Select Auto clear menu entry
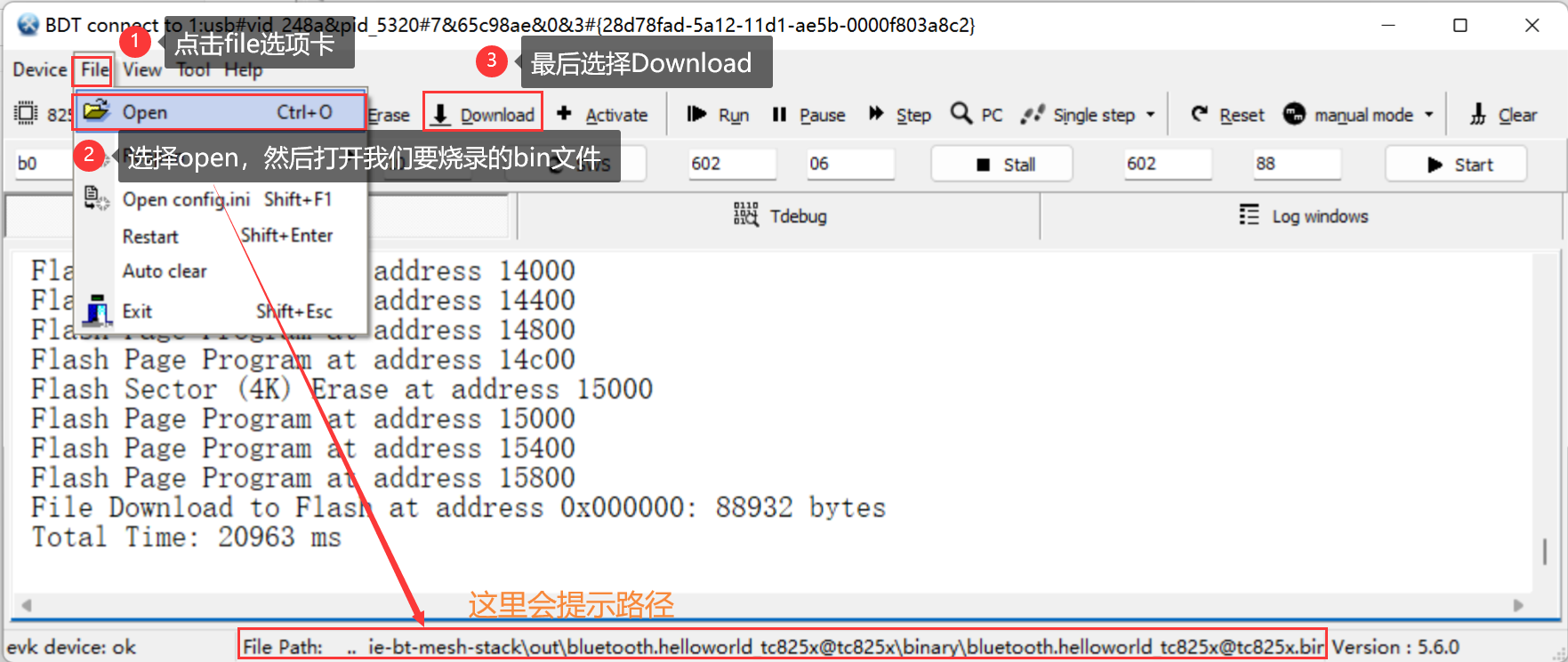The image size is (1568, 662). point(220,271)
